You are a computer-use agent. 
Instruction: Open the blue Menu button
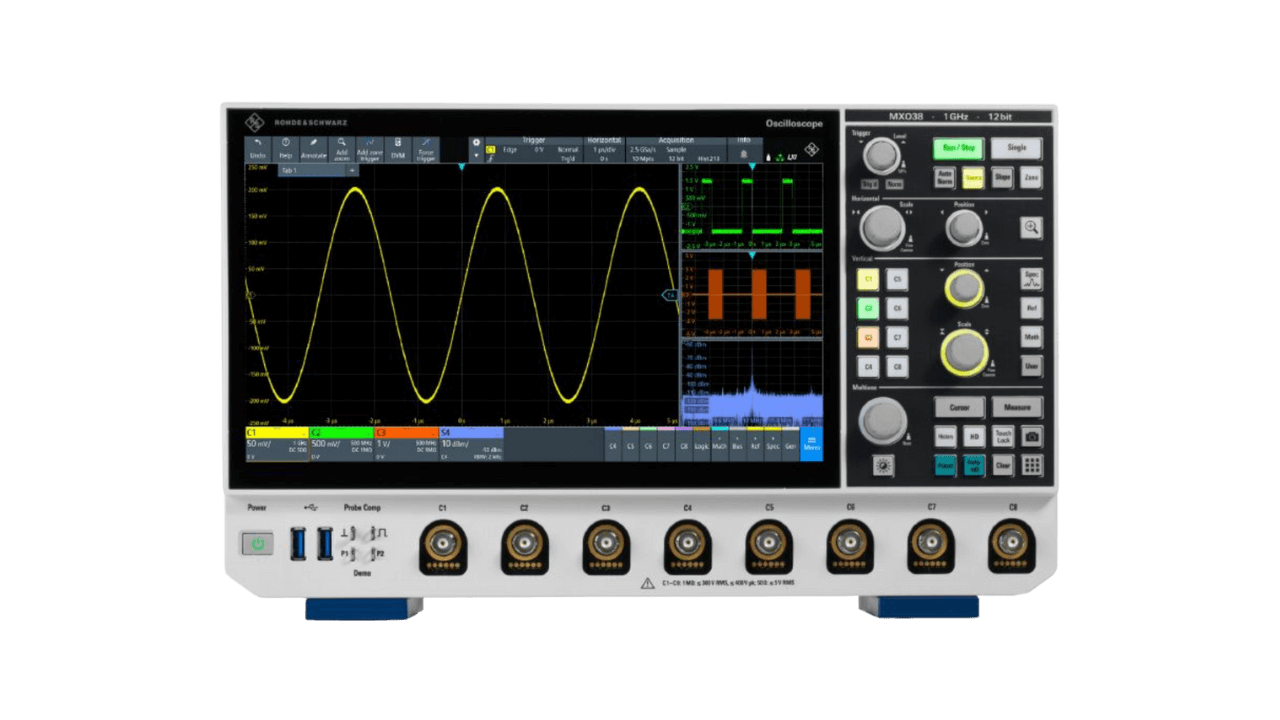pos(811,446)
